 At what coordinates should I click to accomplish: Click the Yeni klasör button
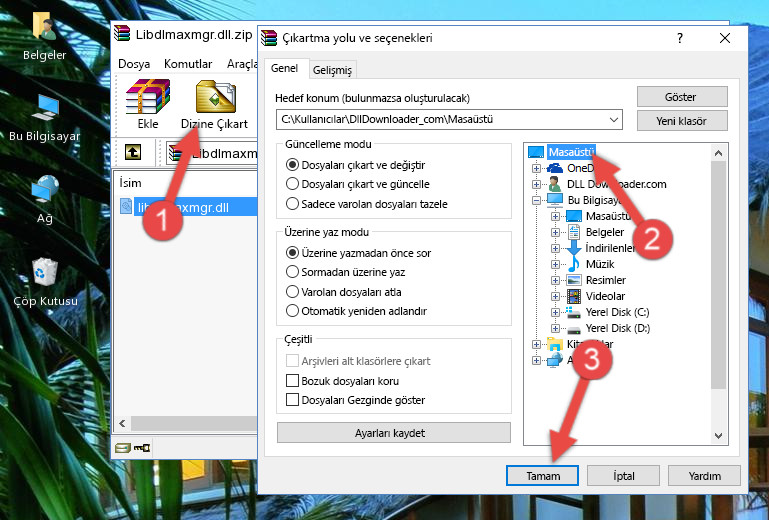pyautogui.click(x=682, y=121)
